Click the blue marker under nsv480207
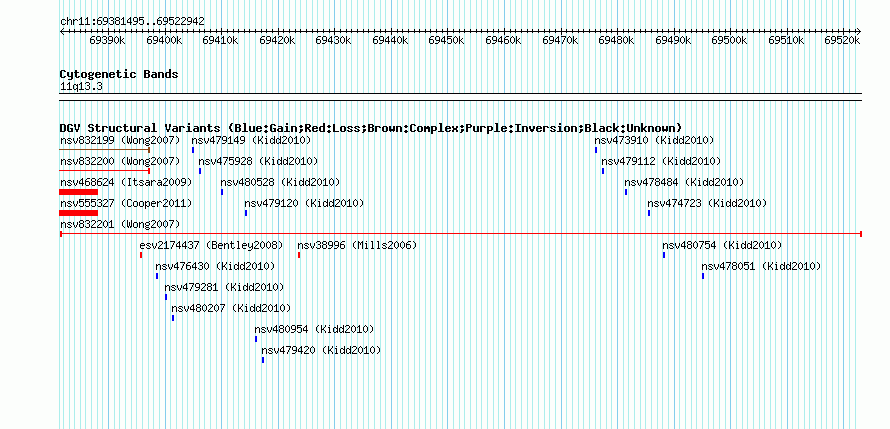Image resolution: width=890 pixels, height=429 pixels. coord(173,318)
